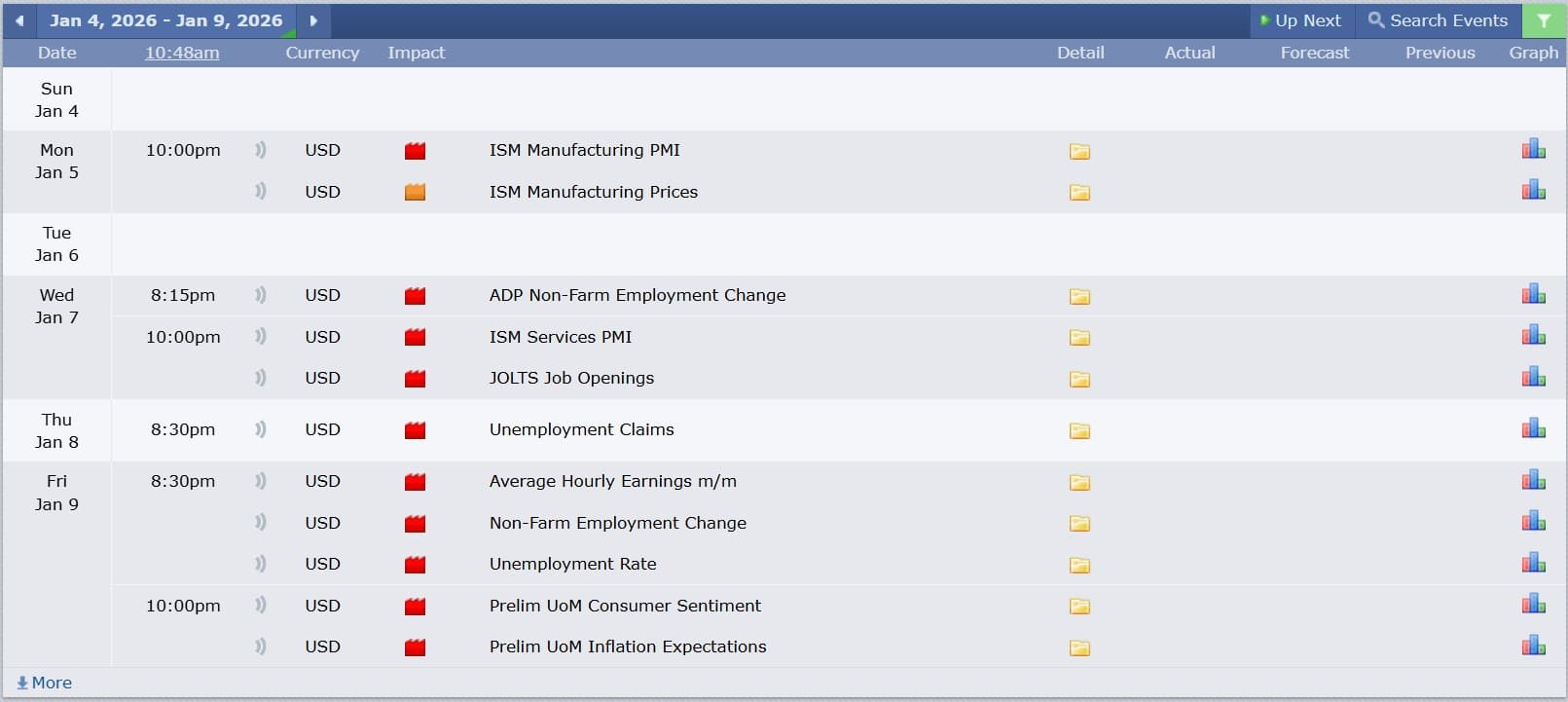Open detail folder for Prelim UoM Consumer Sentiment
The height and width of the screenshot is (702, 1568).
[1079, 606]
